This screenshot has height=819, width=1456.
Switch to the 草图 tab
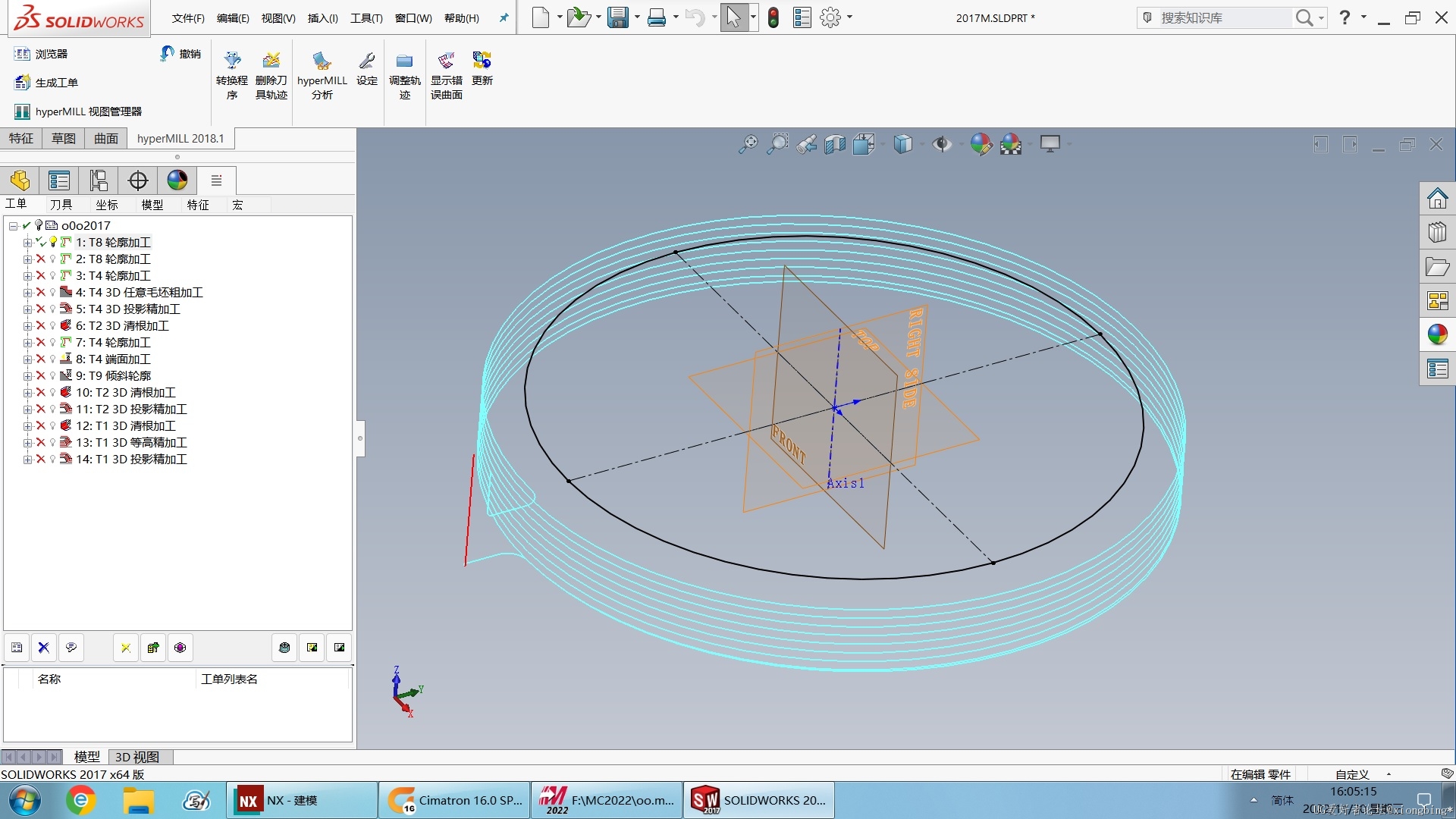64,138
